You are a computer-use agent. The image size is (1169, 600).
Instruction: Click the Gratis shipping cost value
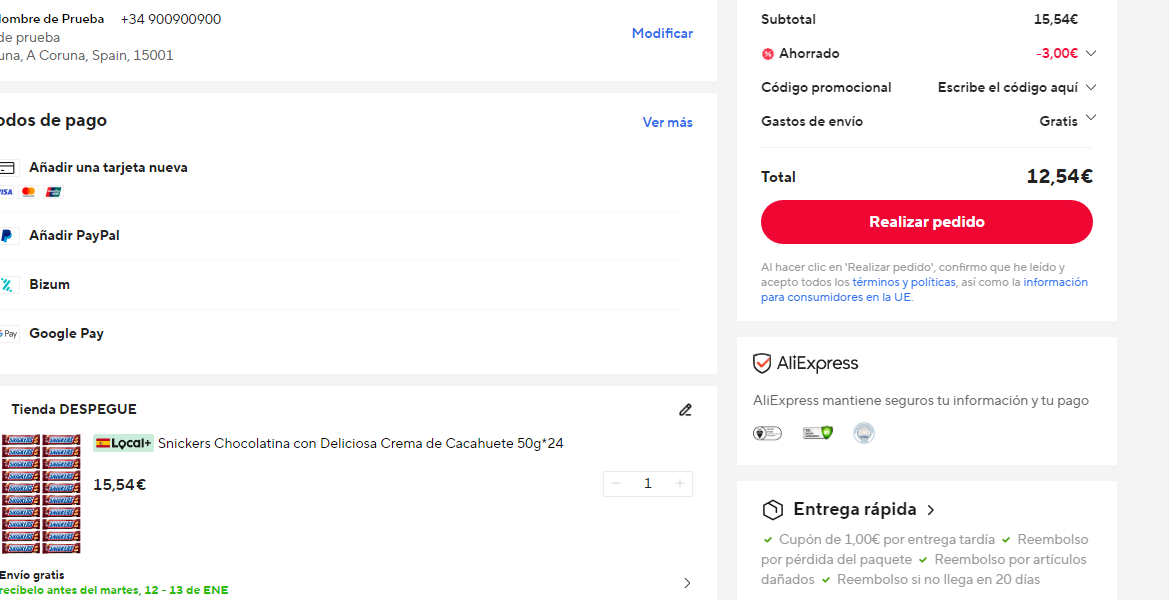tap(1059, 121)
